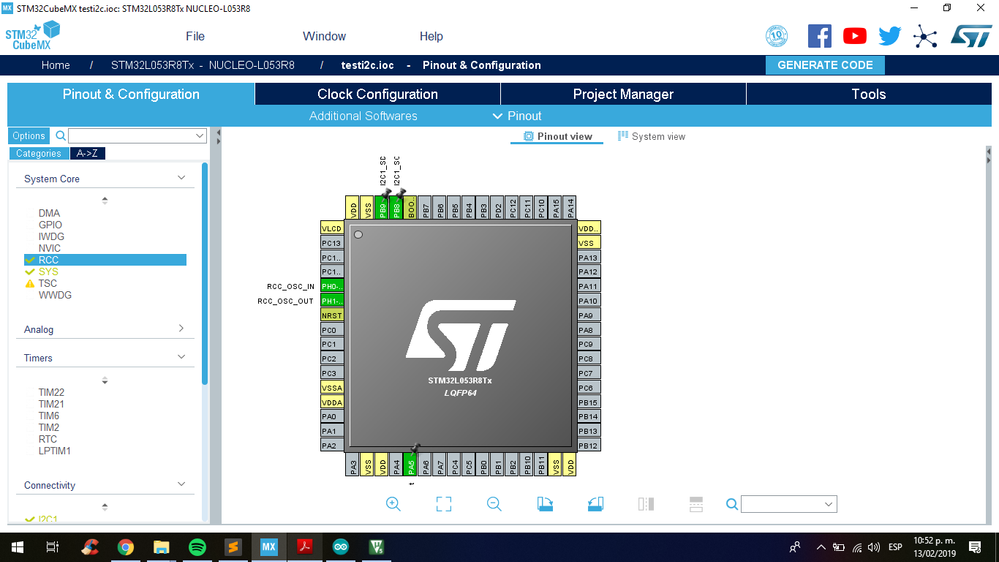Open the YouTube icon link
The width and height of the screenshot is (999, 562).
pos(854,36)
